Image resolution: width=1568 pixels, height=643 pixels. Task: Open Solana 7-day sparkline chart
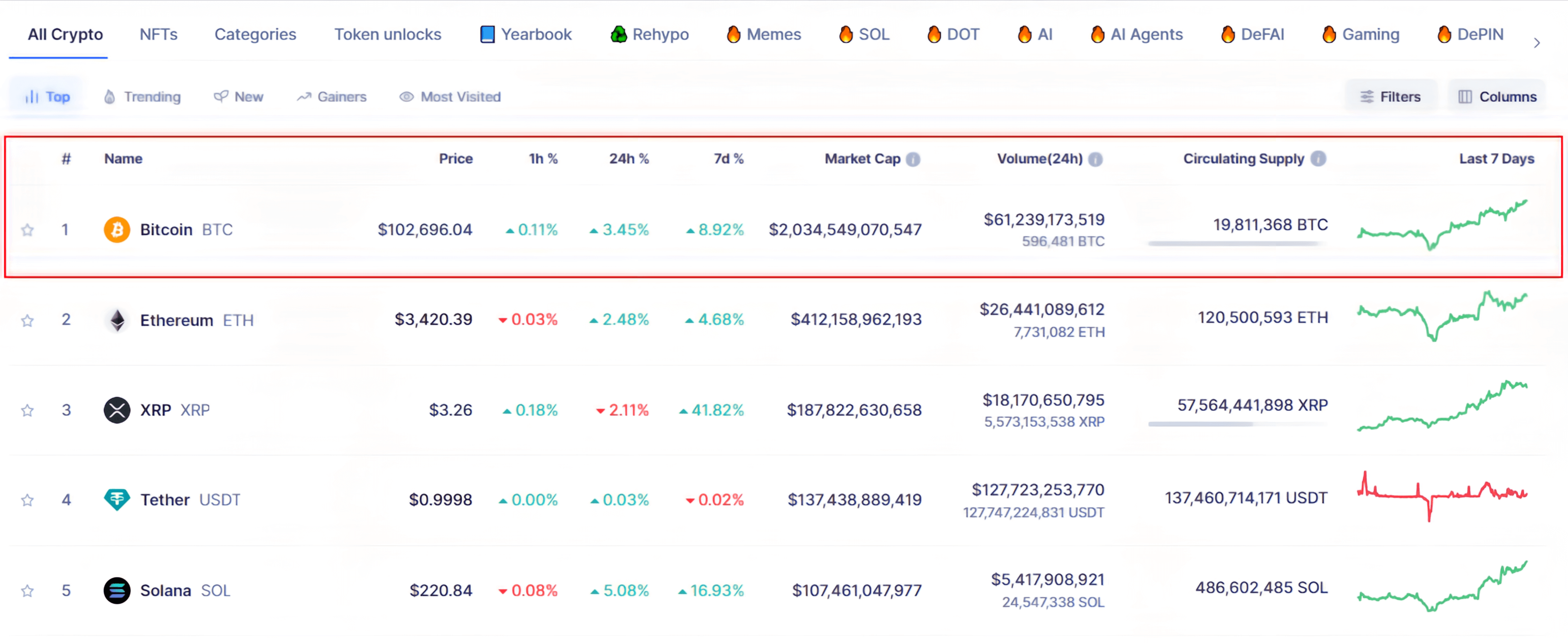1442,586
